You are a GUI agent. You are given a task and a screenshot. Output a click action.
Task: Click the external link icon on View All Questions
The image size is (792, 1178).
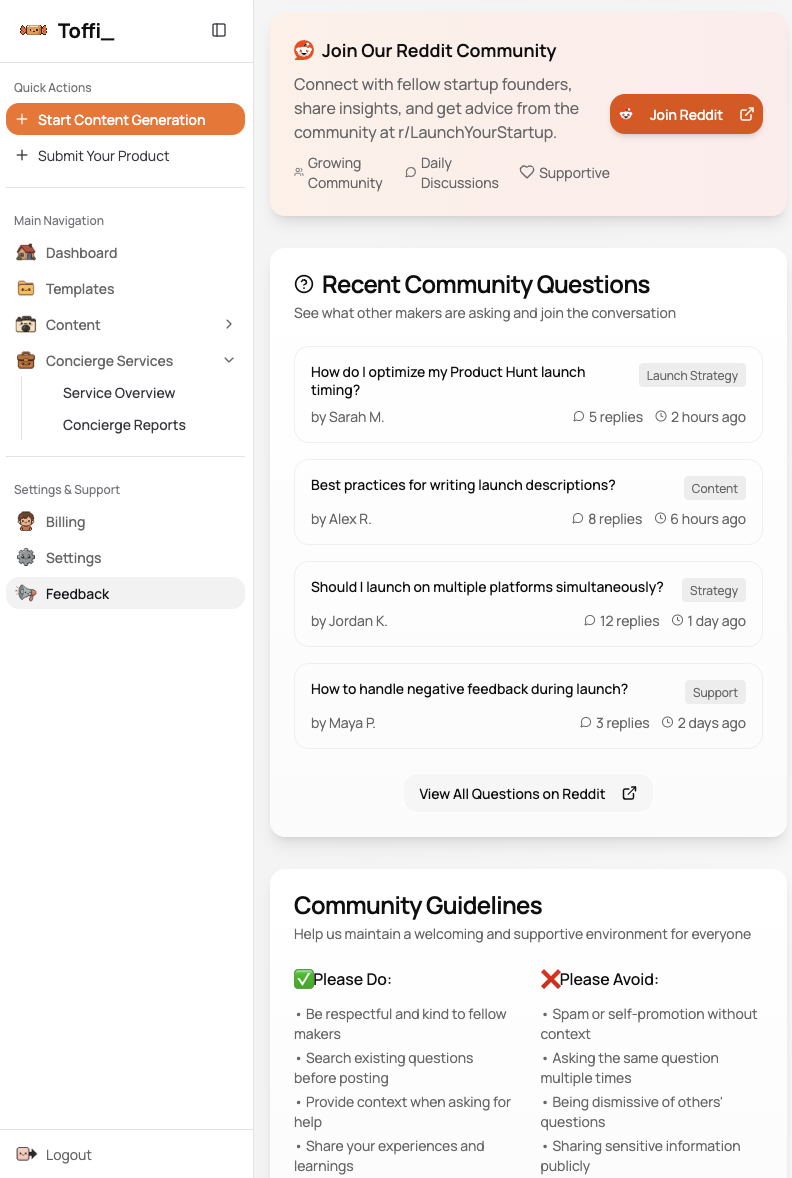pos(630,793)
